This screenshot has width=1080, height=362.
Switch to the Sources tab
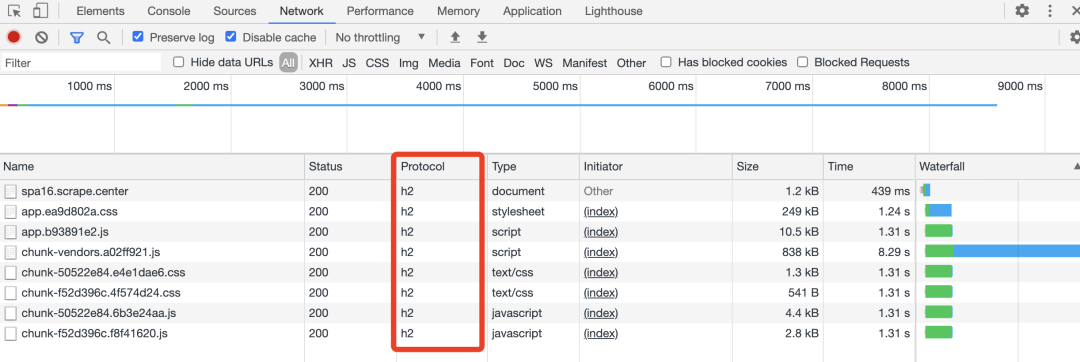click(235, 11)
